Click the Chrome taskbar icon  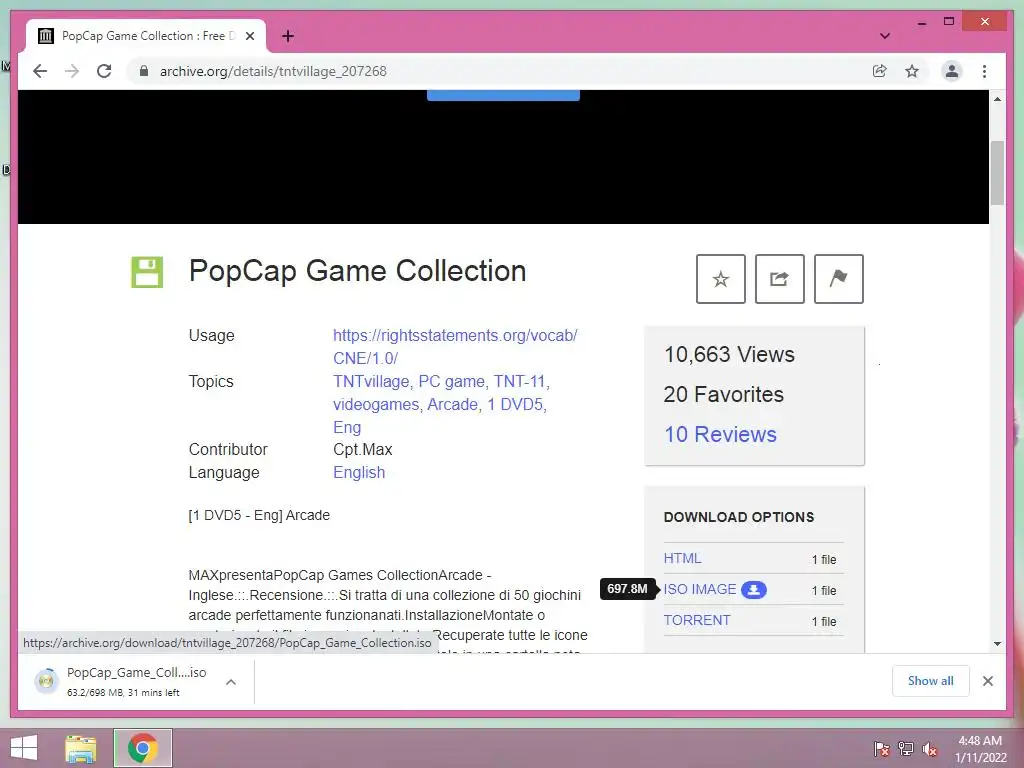coord(142,748)
